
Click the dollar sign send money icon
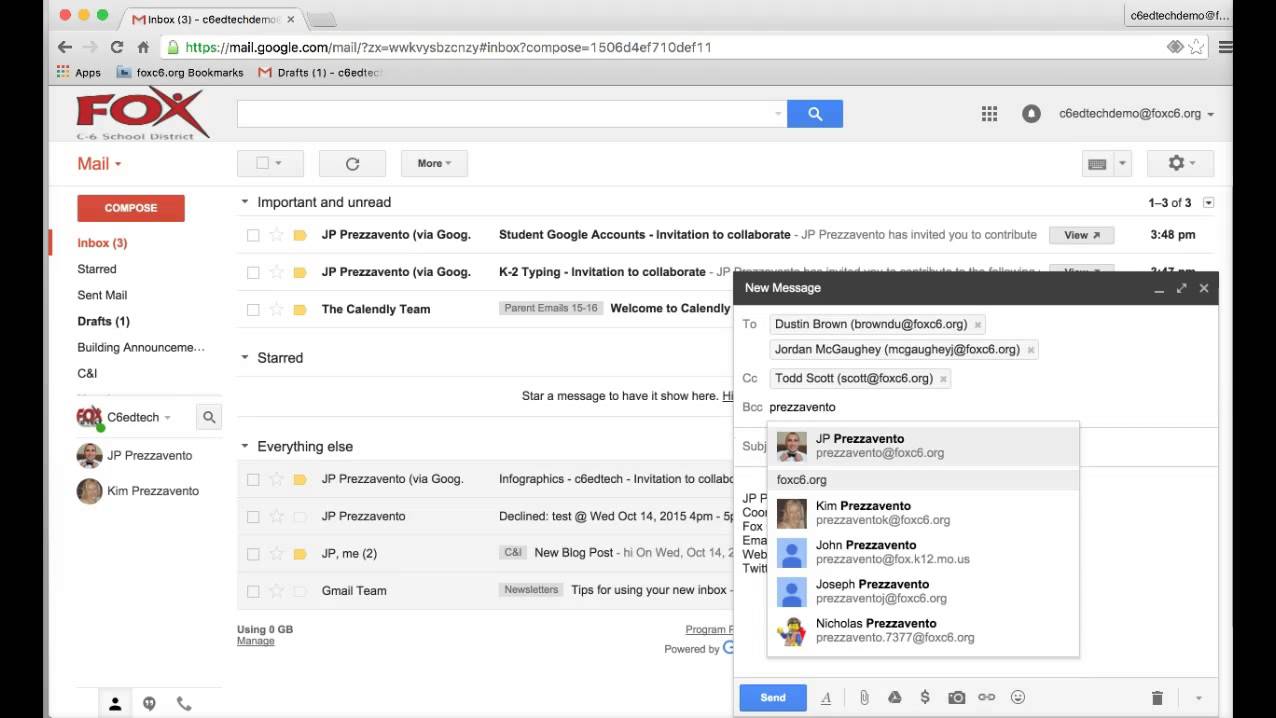coord(925,698)
